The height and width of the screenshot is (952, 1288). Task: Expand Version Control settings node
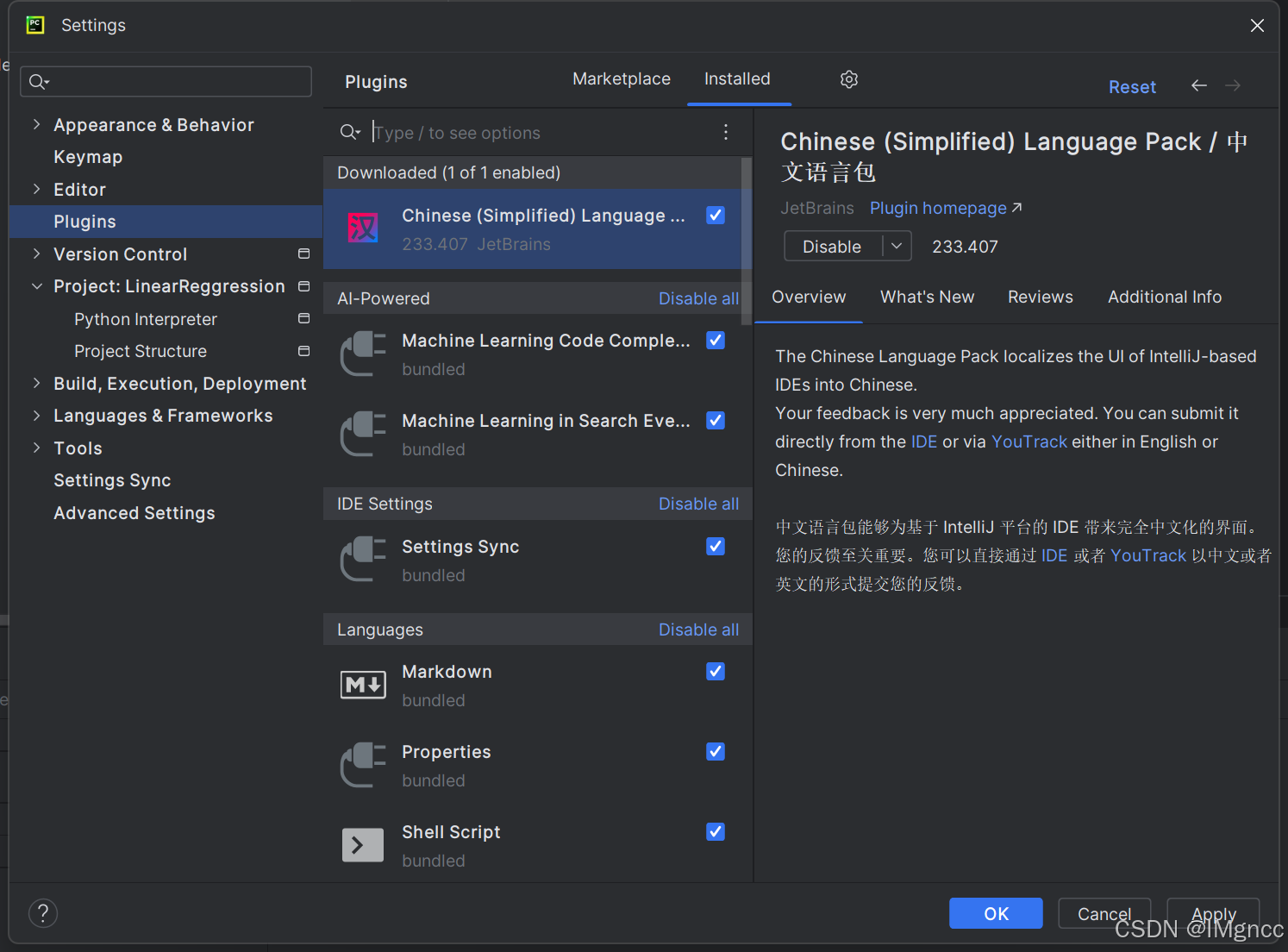pyautogui.click(x=36, y=254)
